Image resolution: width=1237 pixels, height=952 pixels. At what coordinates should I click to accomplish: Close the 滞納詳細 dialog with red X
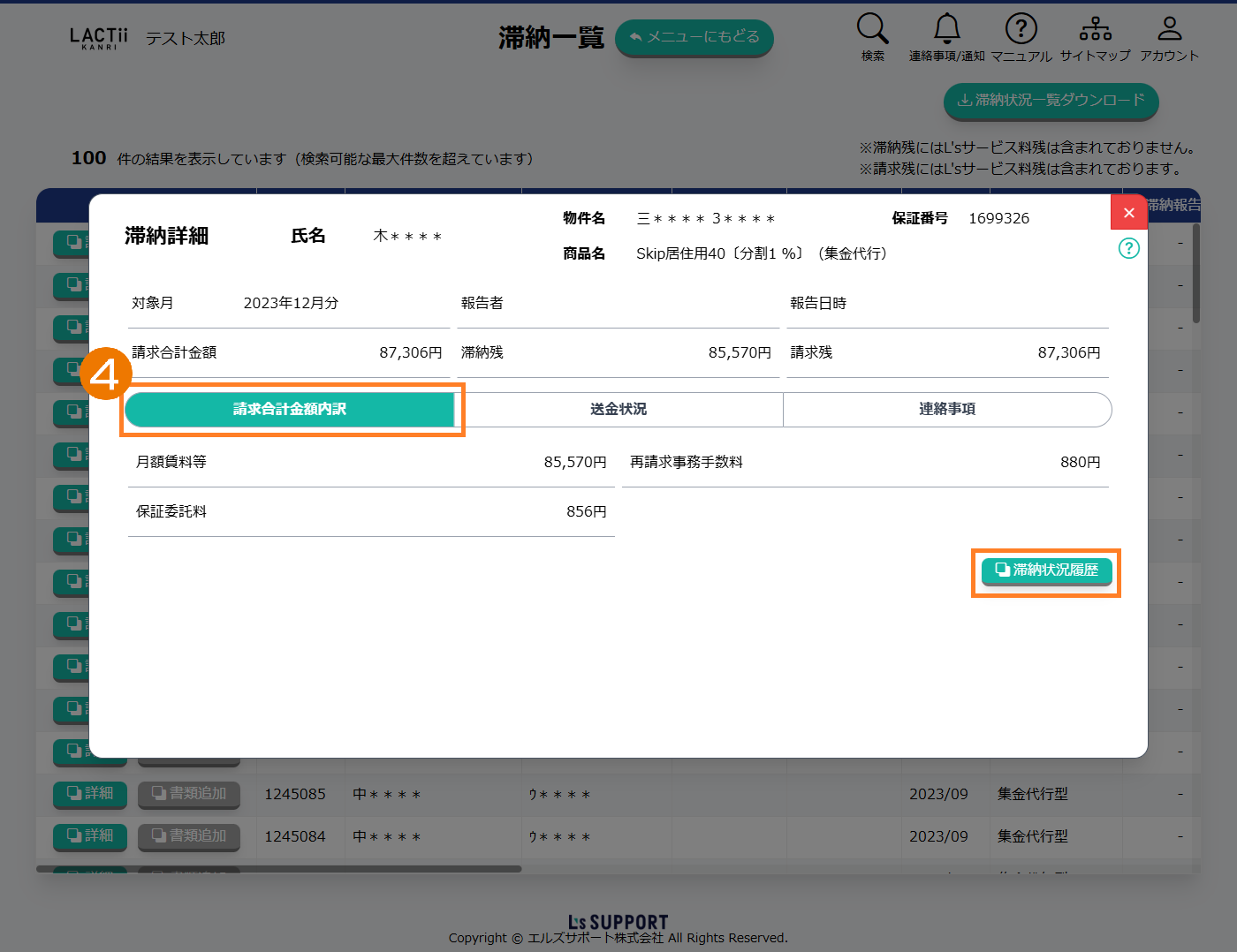coord(1128,213)
